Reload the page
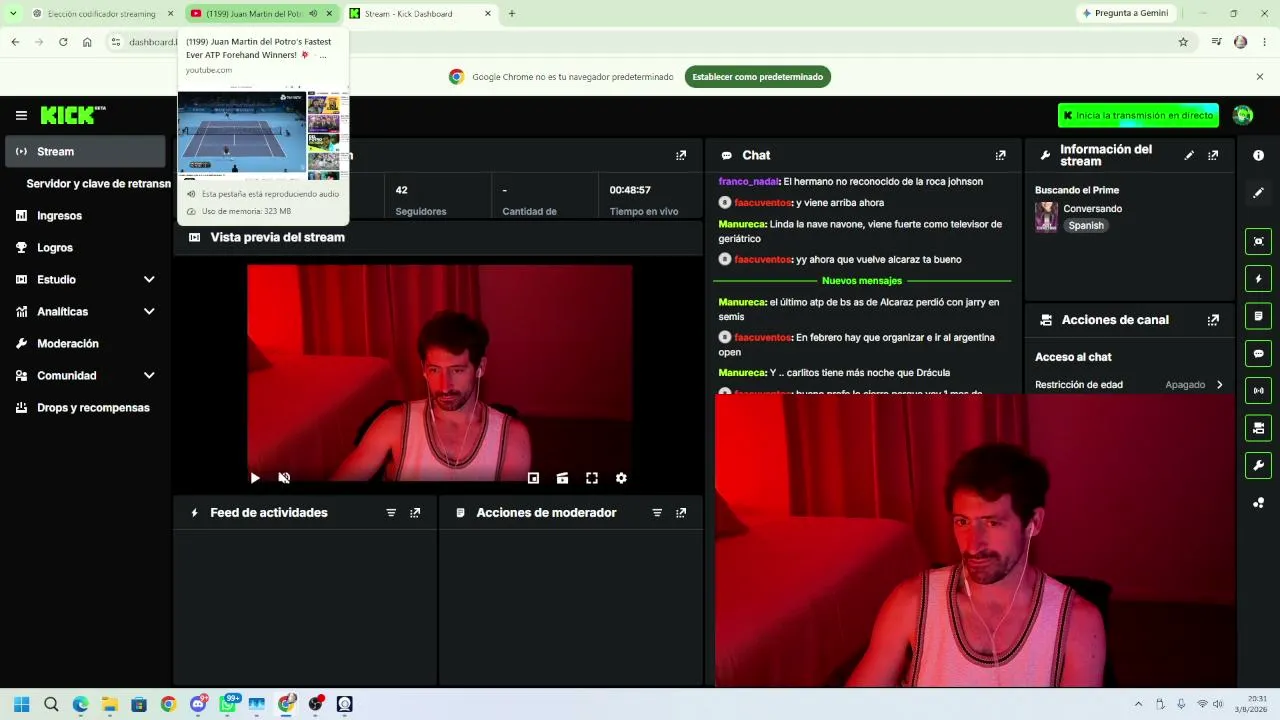The width and height of the screenshot is (1280, 720). coord(63,42)
